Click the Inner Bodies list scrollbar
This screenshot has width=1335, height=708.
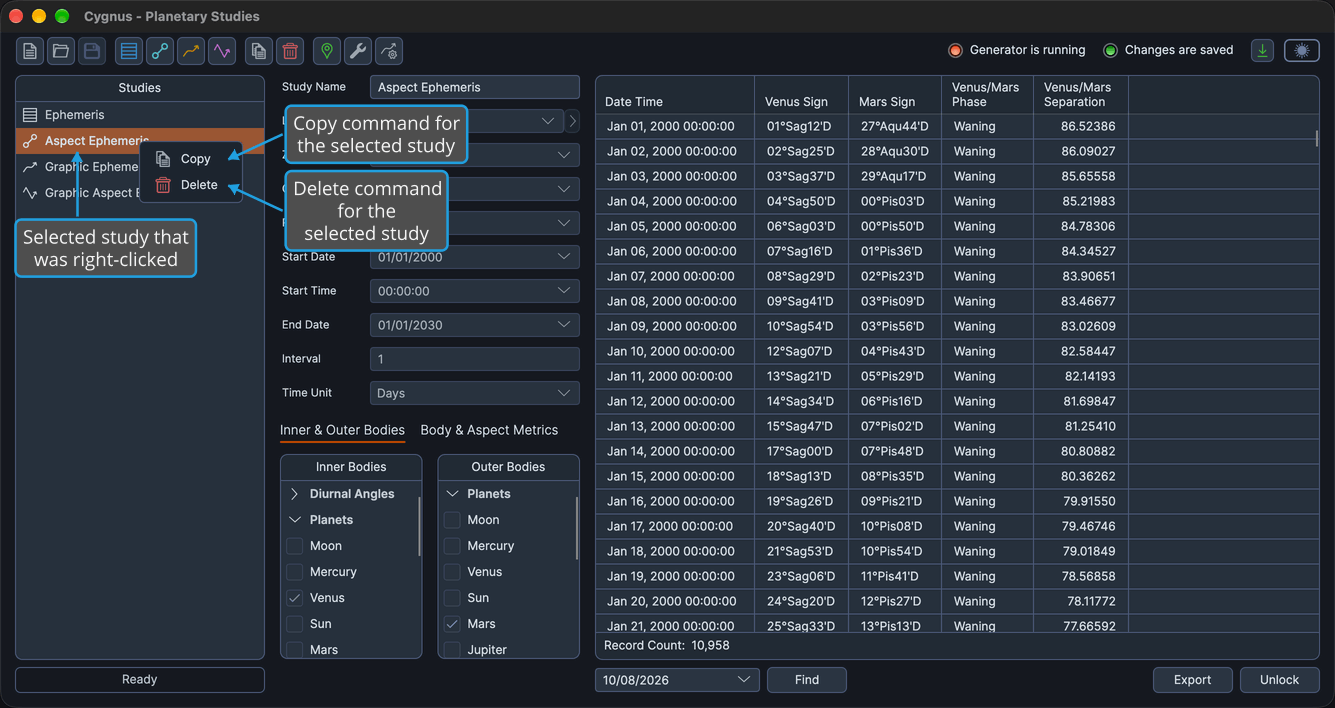point(419,526)
